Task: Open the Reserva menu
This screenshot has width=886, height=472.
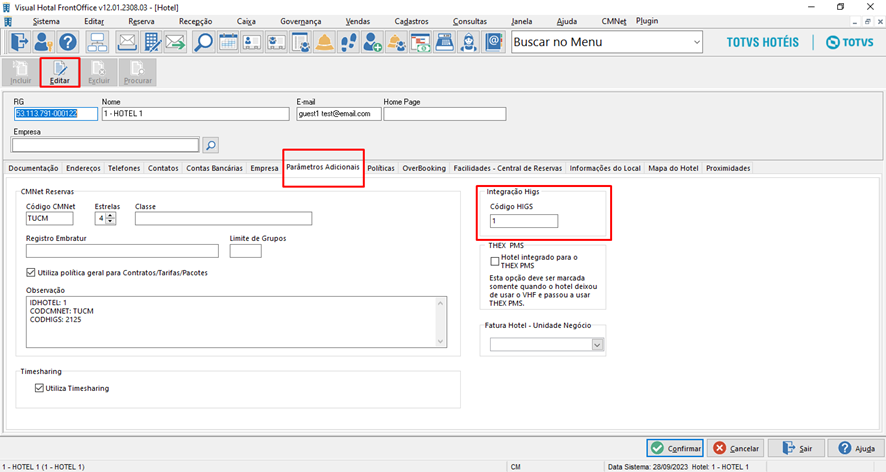Action: (141, 21)
